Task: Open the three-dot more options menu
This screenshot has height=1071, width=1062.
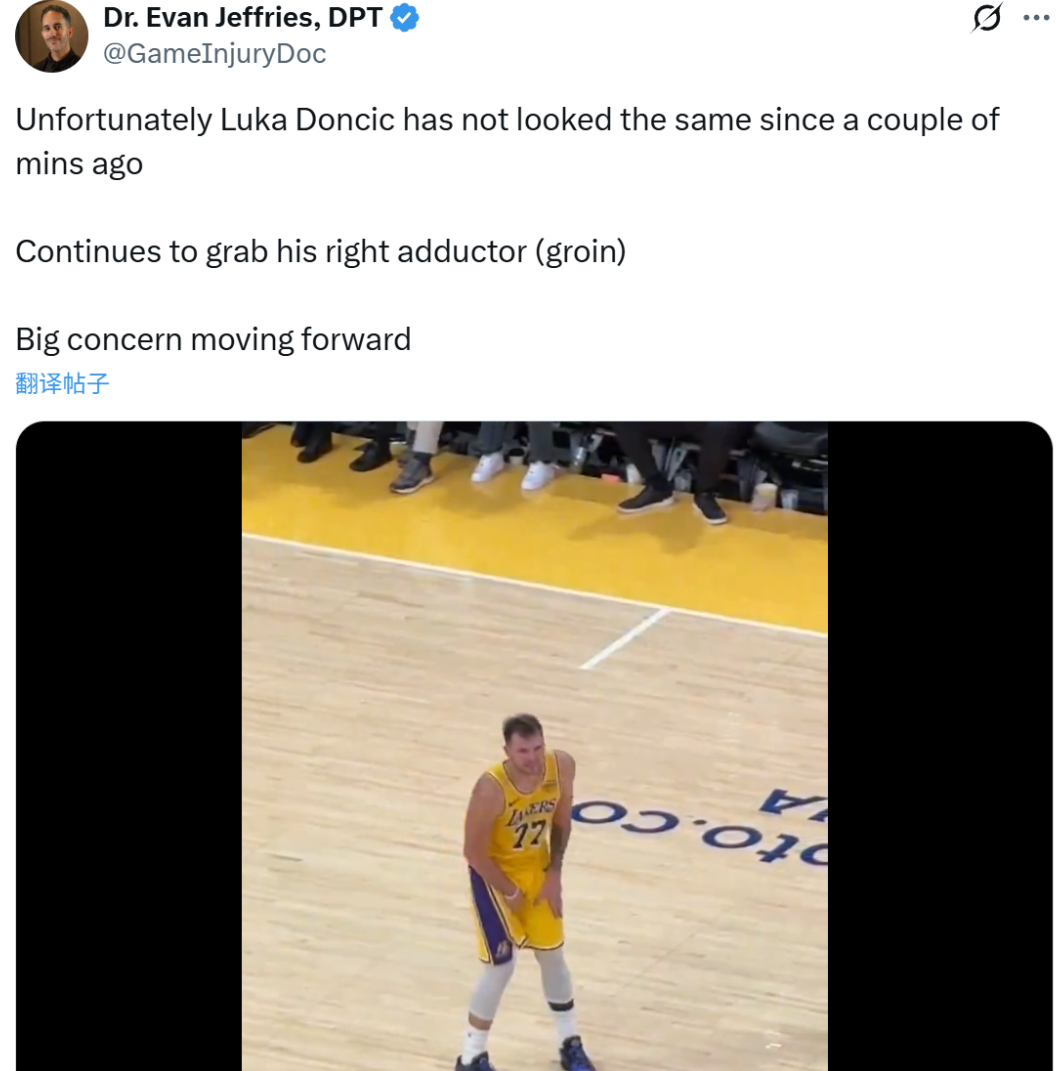Action: (1036, 18)
